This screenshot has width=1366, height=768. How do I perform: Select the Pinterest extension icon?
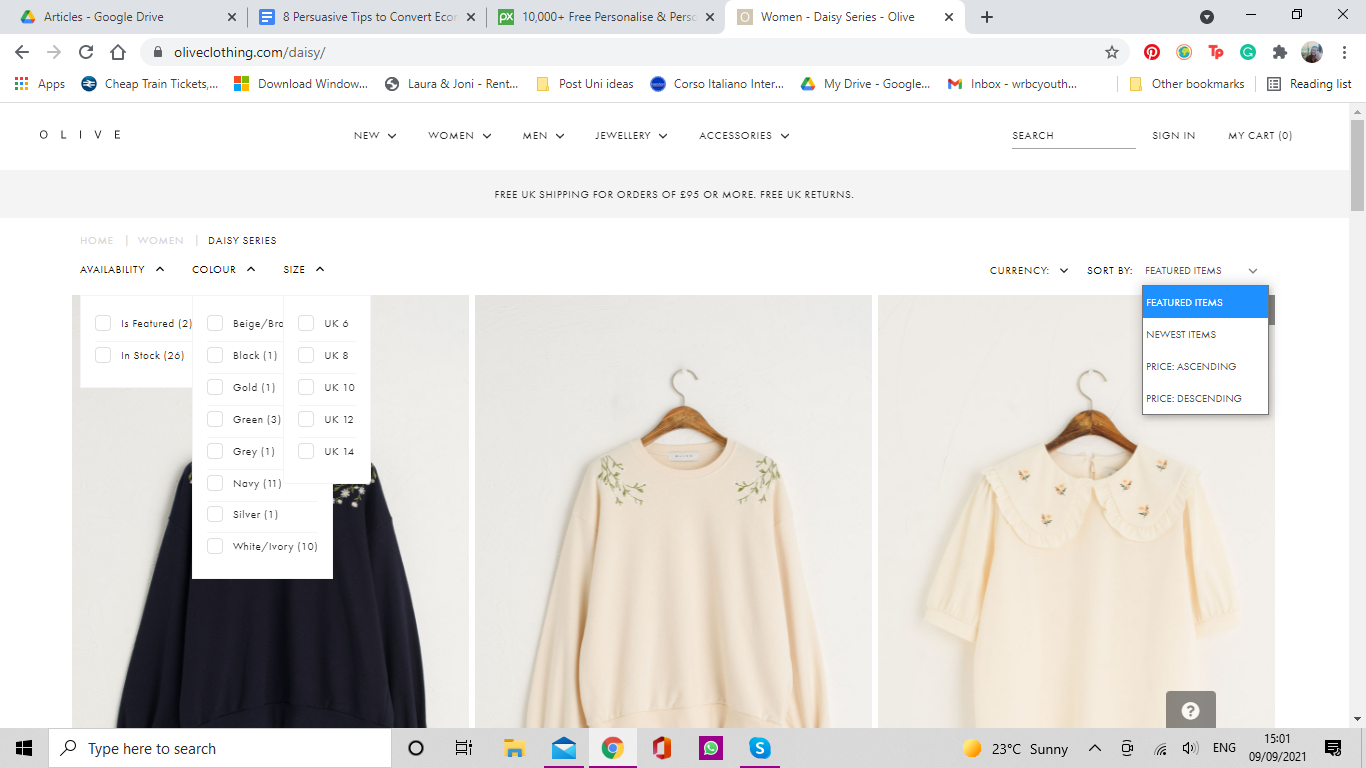point(1151,51)
